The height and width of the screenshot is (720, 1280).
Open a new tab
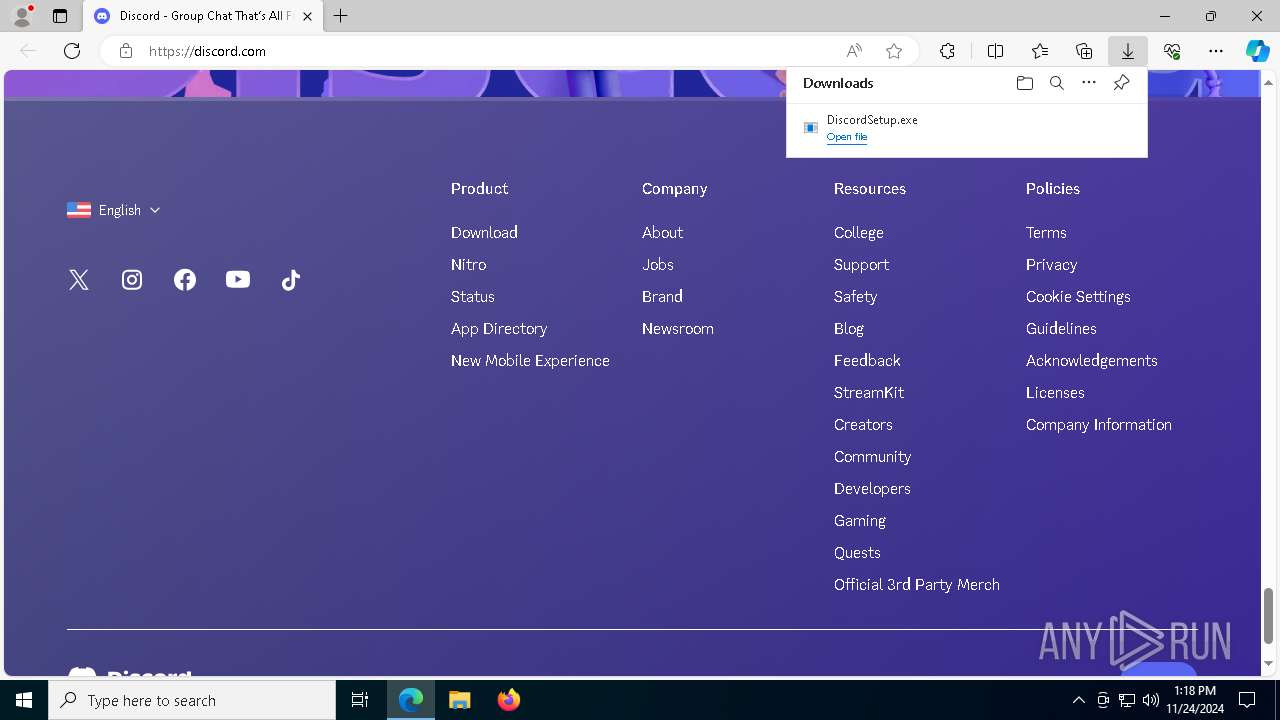coord(341,16)
